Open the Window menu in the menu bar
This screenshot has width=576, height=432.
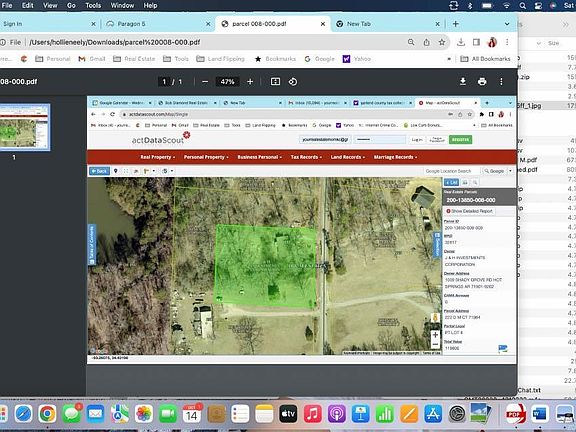coord(122,5)
